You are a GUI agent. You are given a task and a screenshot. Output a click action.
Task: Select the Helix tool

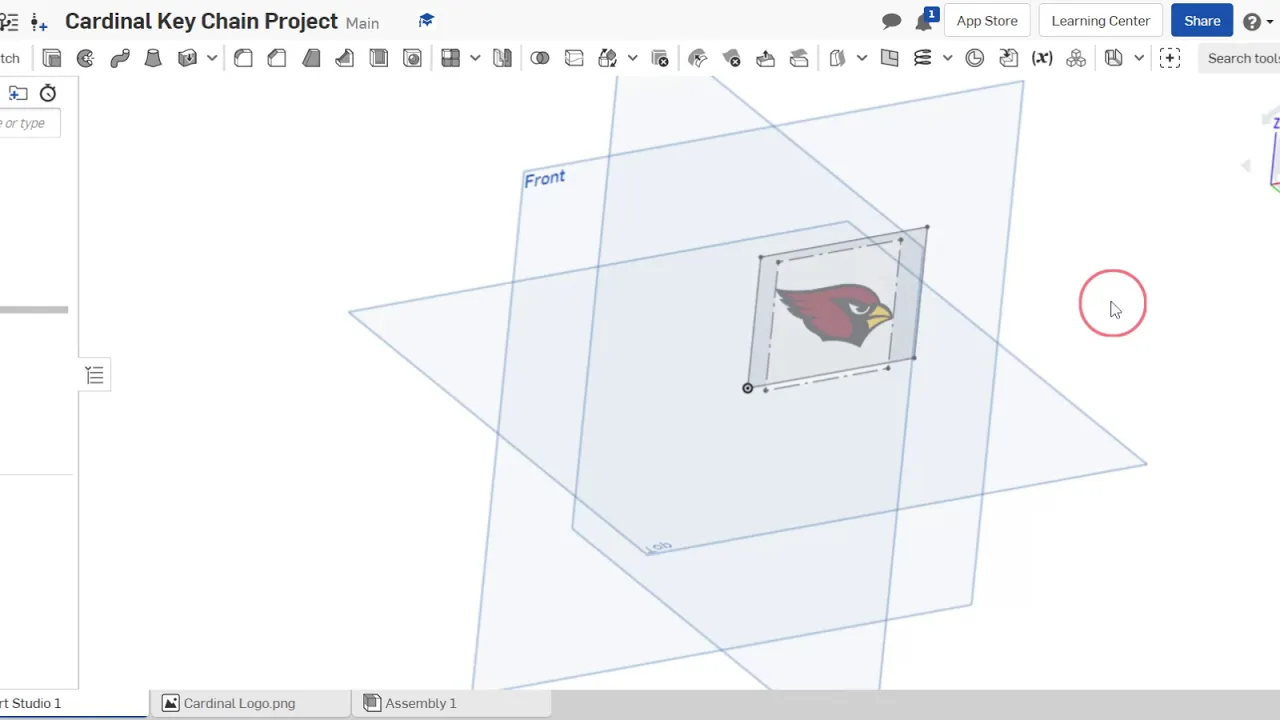923,58
